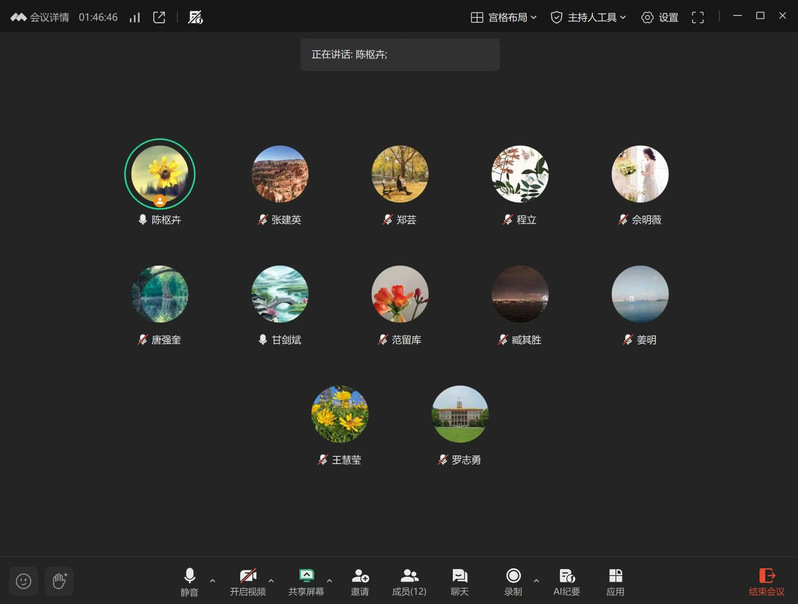This screenshot has width=798, height=604.
Task: Toggle fullscreen mode icon
Action: click(x=698, y=17)
